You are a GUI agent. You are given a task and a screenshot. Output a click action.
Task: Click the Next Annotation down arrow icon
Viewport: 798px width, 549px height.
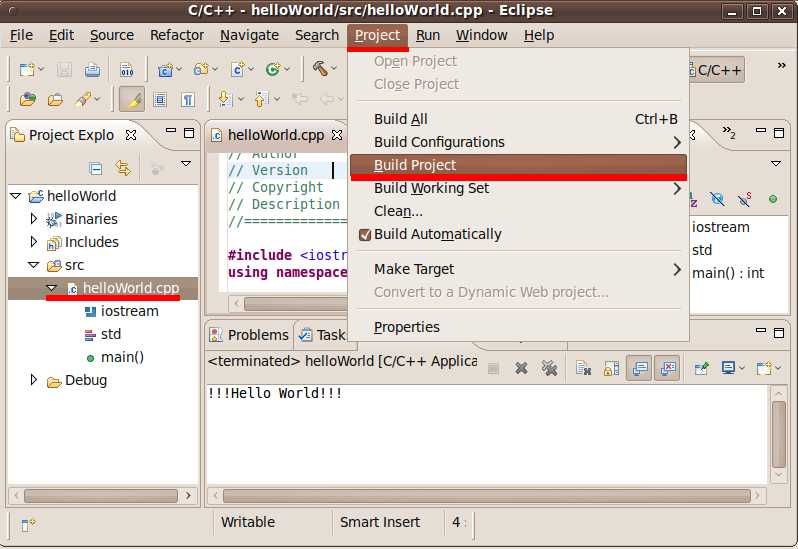tap(224, 98)
